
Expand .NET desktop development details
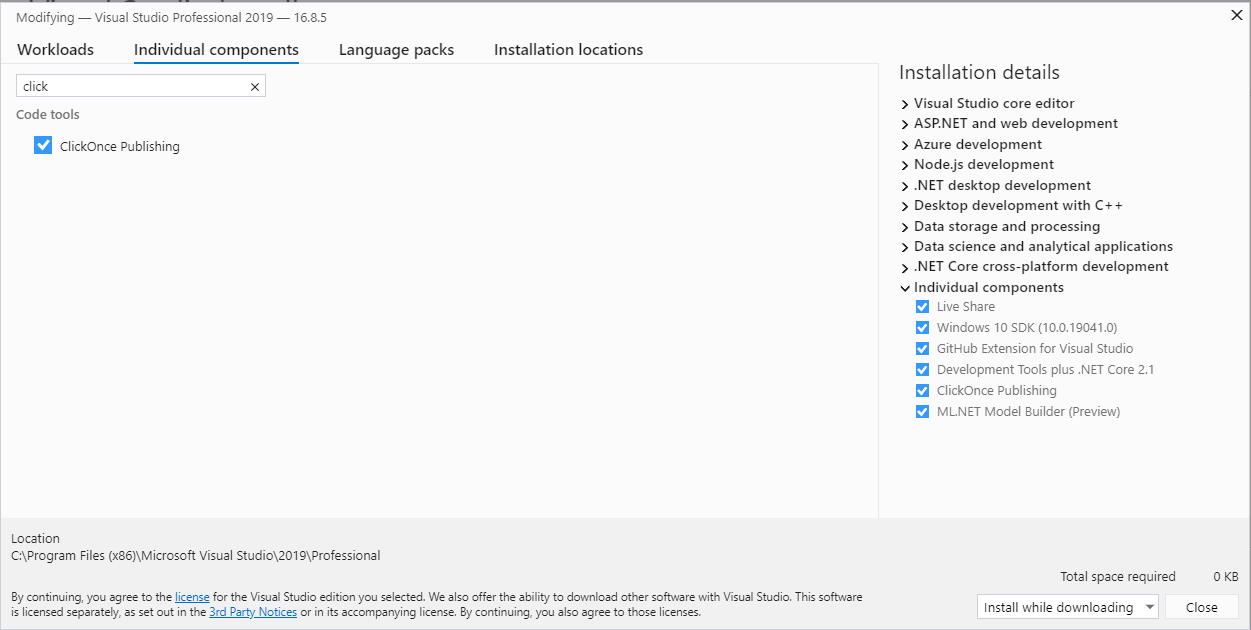coord(905,186)
